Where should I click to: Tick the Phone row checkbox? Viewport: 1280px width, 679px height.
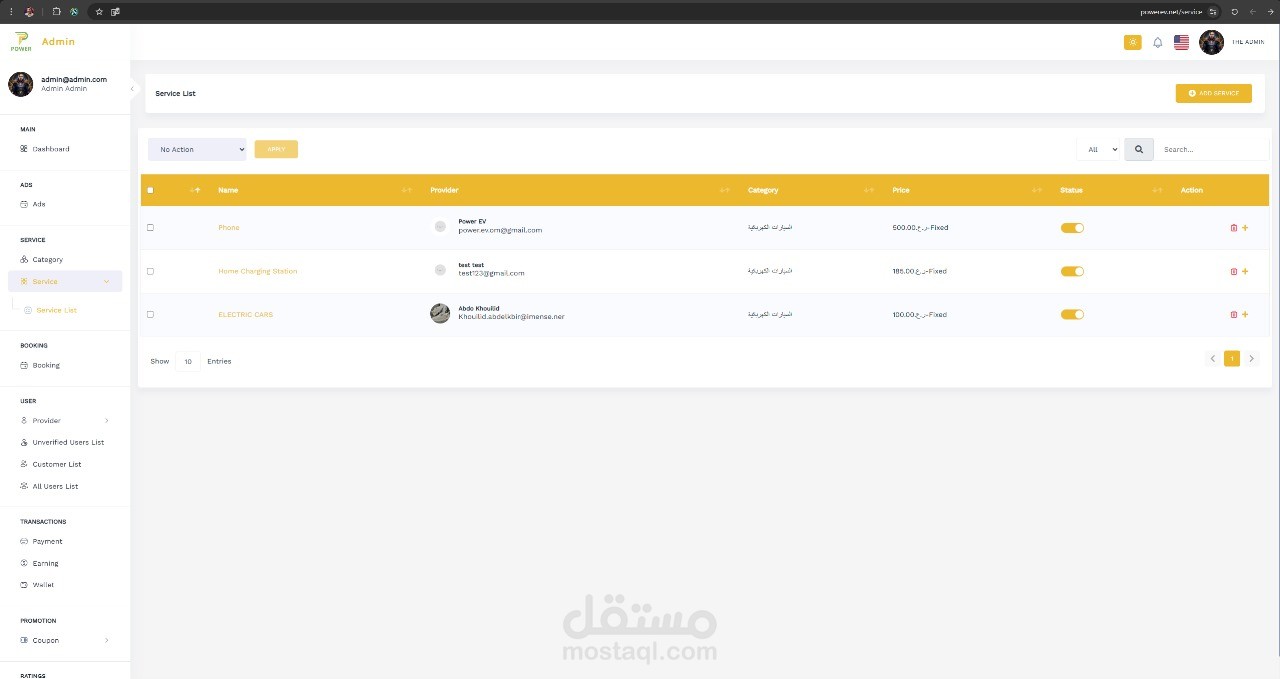150,228
